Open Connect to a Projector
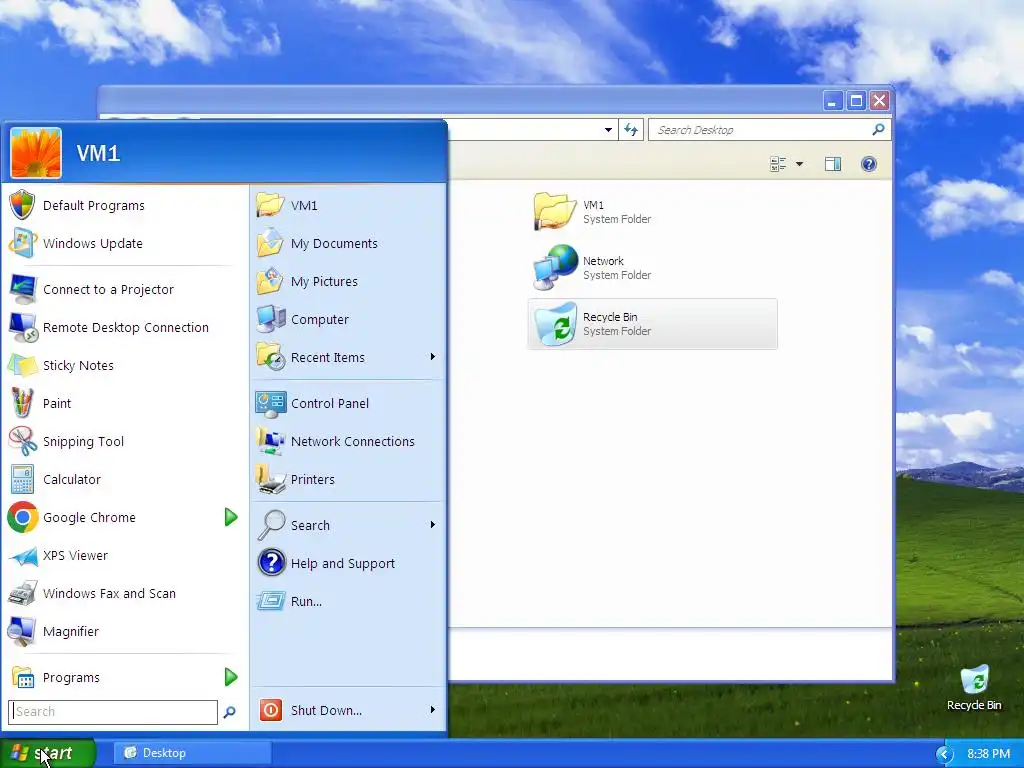 124,289
